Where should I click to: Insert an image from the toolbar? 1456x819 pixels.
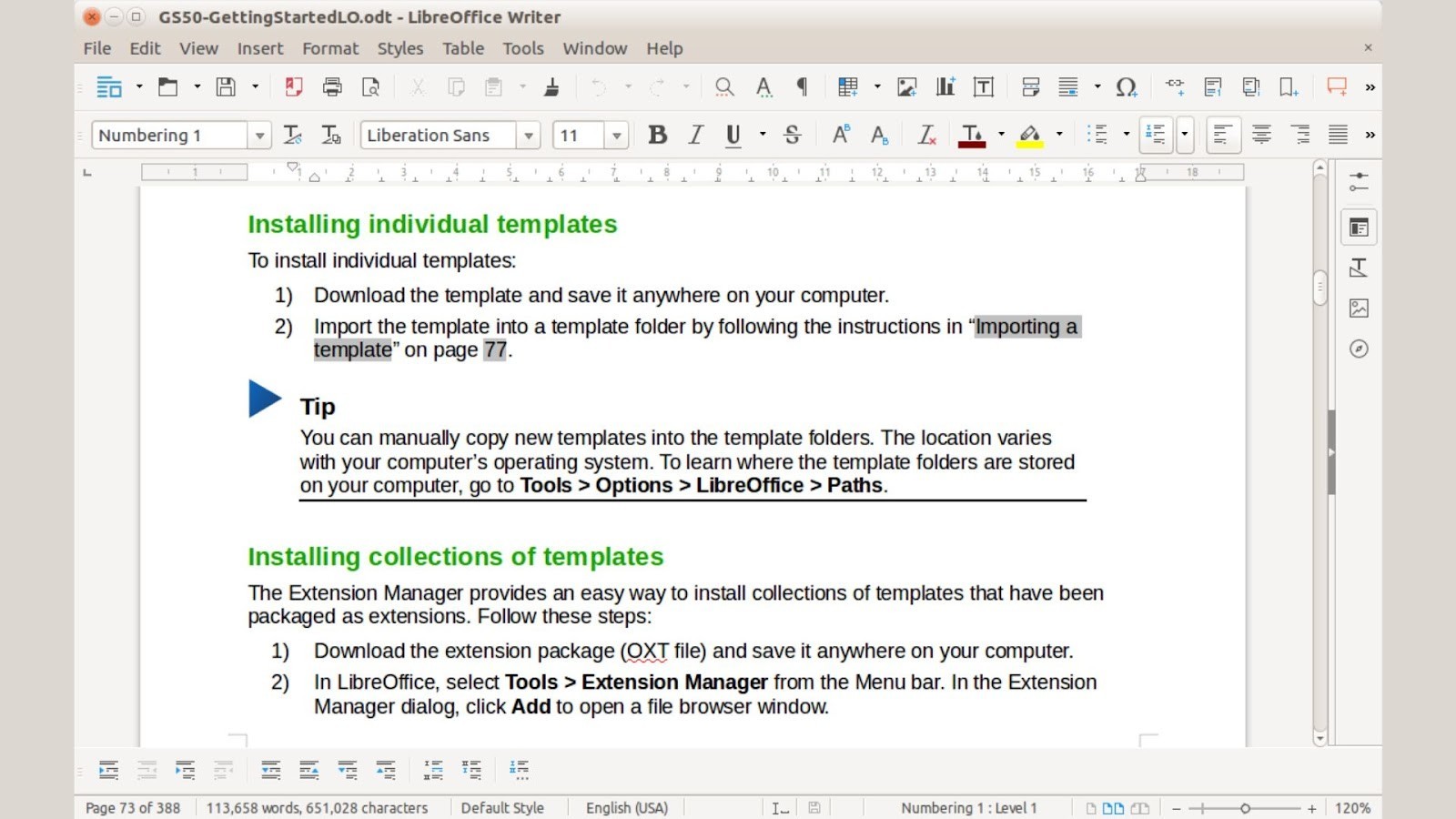point(905,86)
